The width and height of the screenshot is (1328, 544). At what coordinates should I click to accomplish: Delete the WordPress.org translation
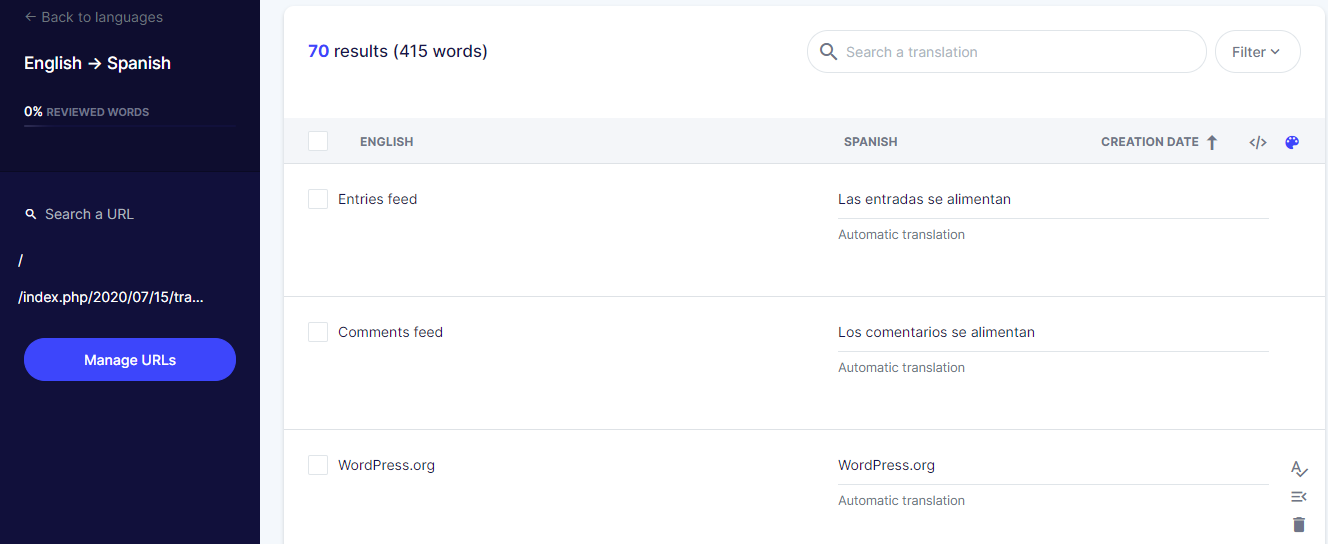(1299, 524)
